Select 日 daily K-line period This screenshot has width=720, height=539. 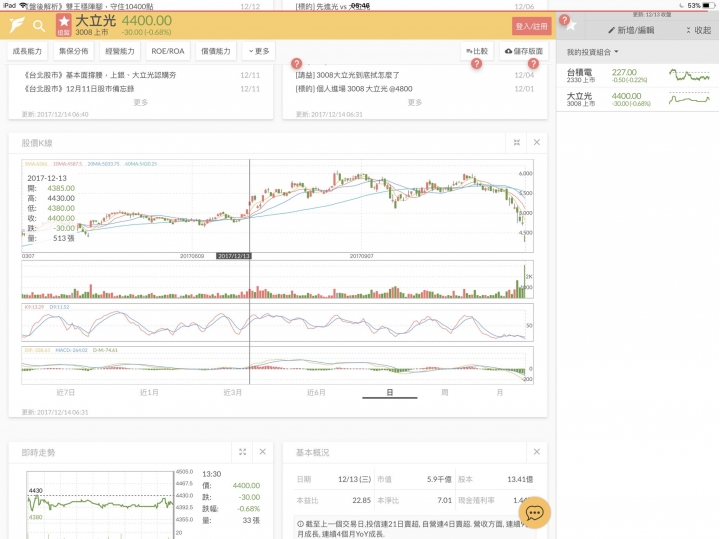(389, 392)
